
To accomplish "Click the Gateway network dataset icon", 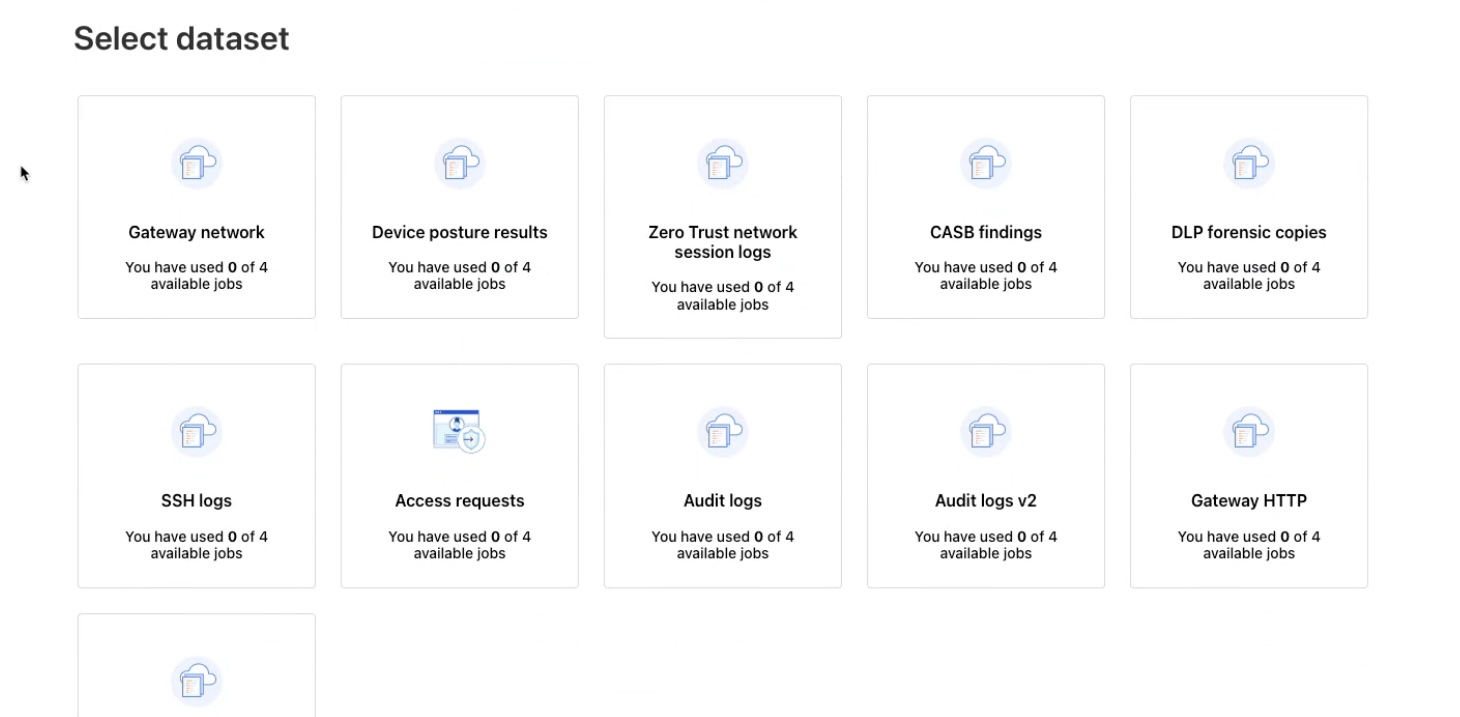I will tap(196, 163).
